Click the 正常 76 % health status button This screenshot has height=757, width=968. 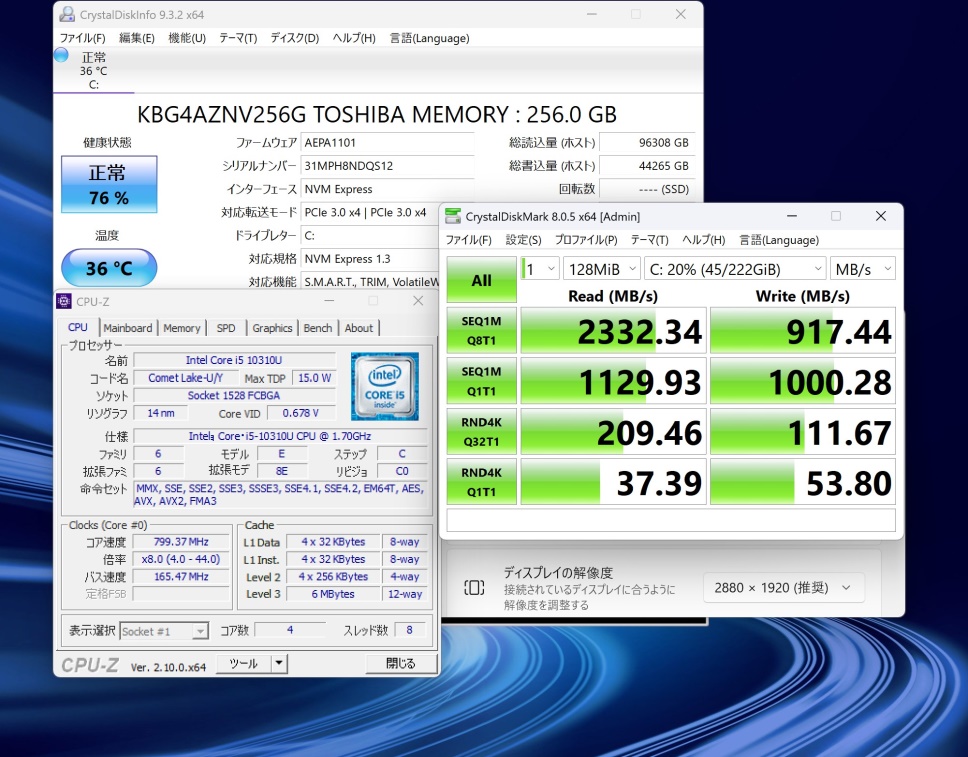pos(109,185)
